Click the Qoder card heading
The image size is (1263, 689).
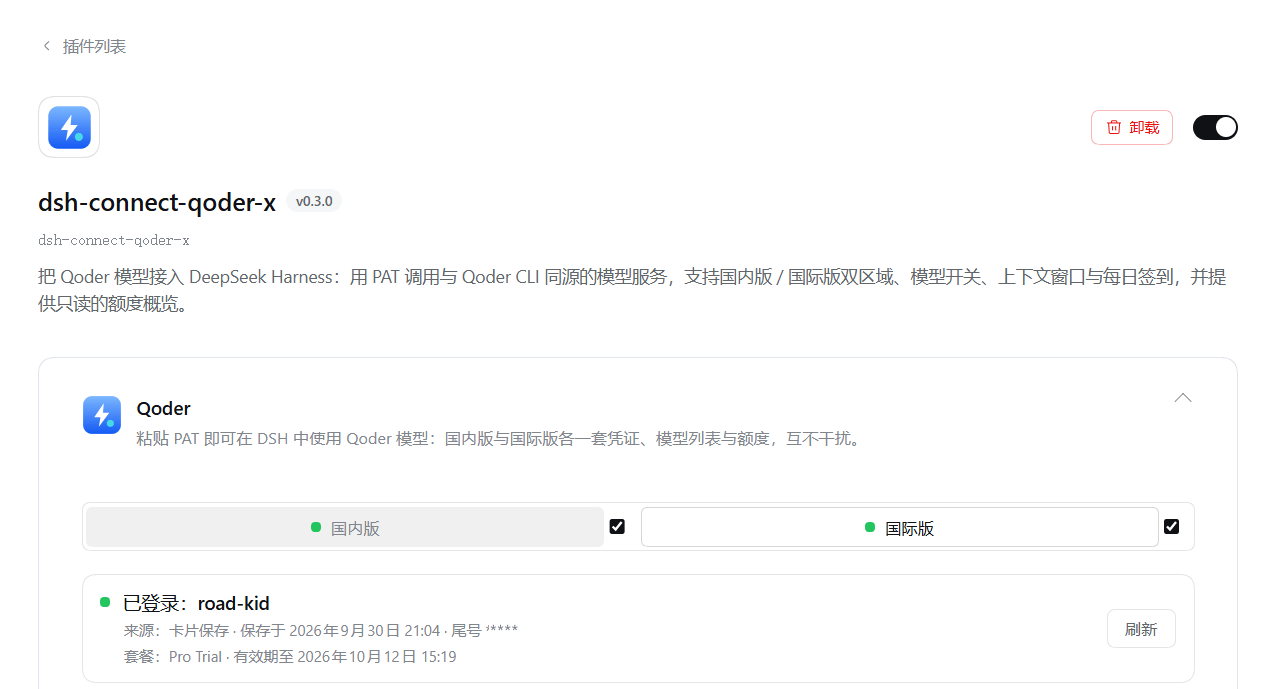164,408
